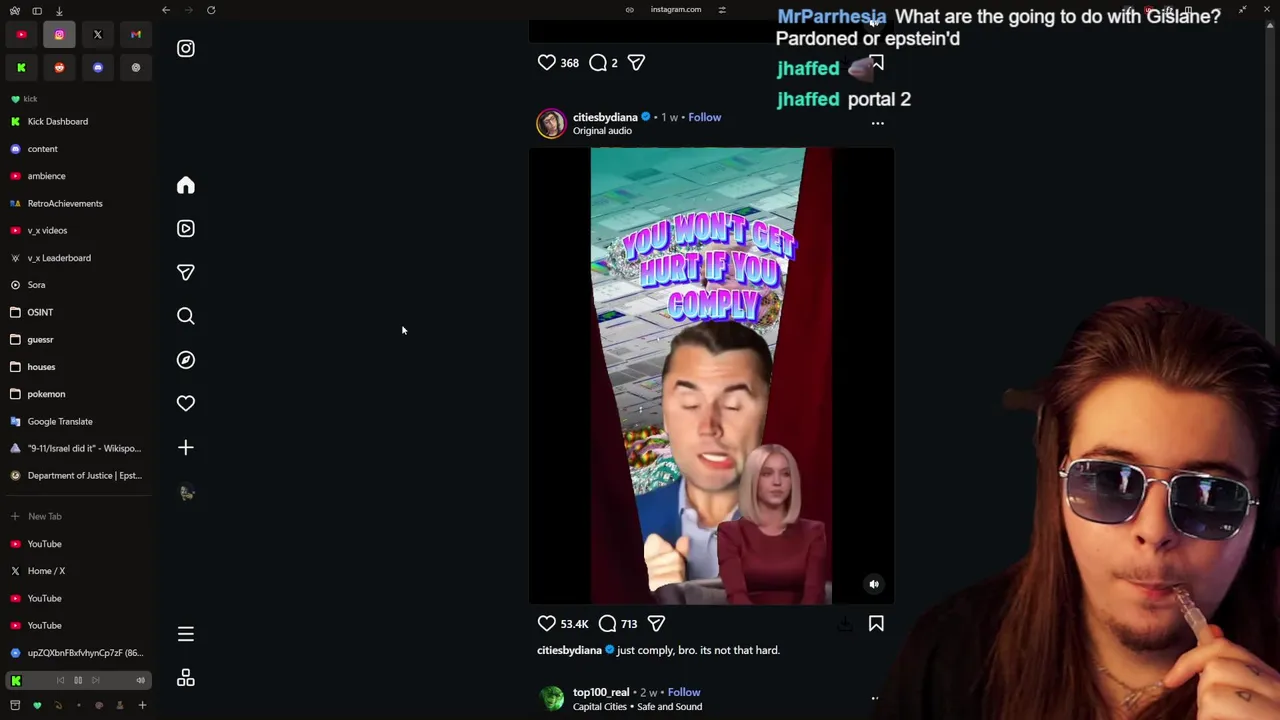Screen dimensions: 1280x720
Task: Switch to the Kick Dashboard tab
Action: pyautogui.click(x=57, y=121)
